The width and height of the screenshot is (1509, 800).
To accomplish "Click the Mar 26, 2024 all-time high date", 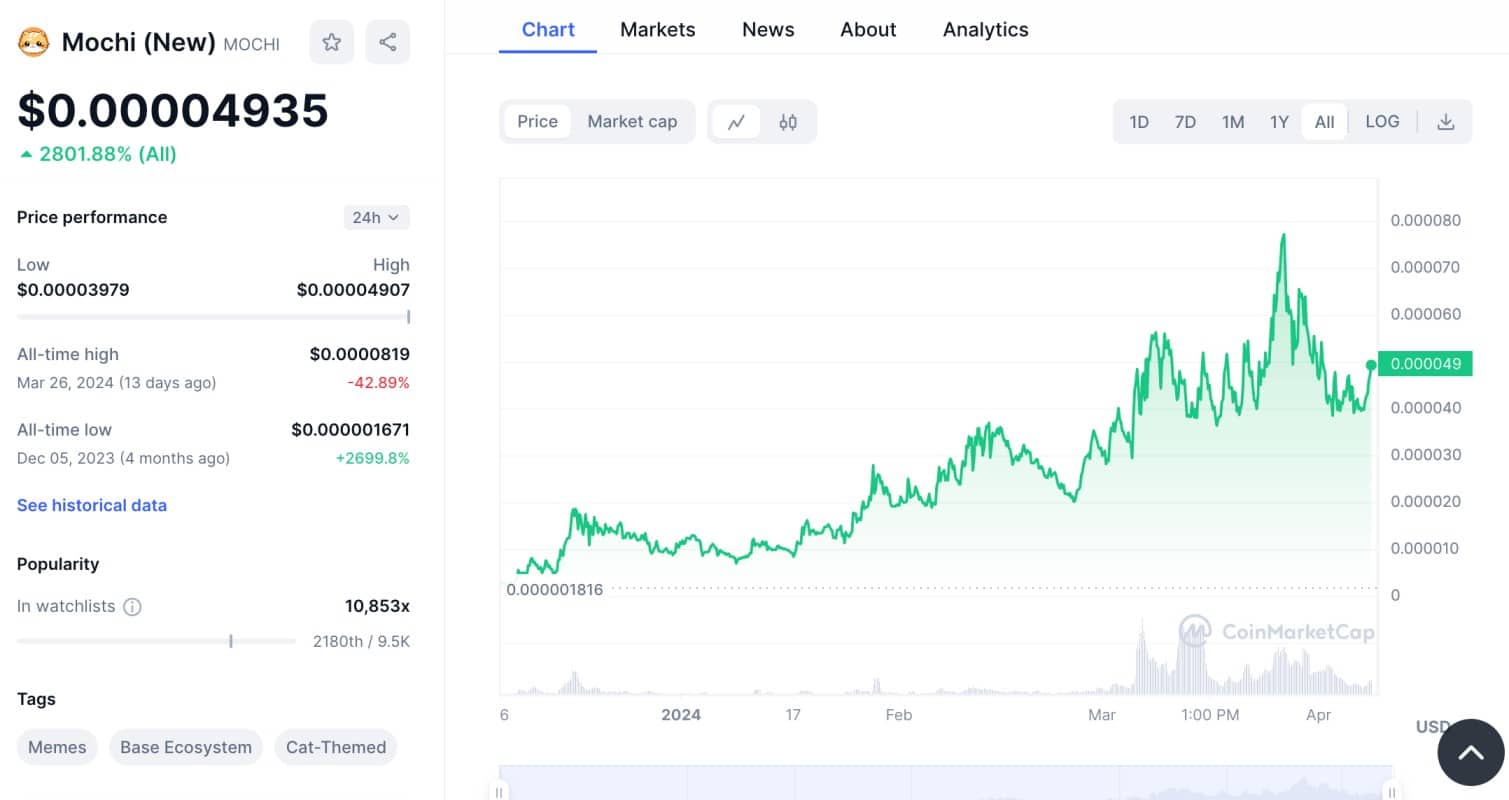I will tap(116, 382).
